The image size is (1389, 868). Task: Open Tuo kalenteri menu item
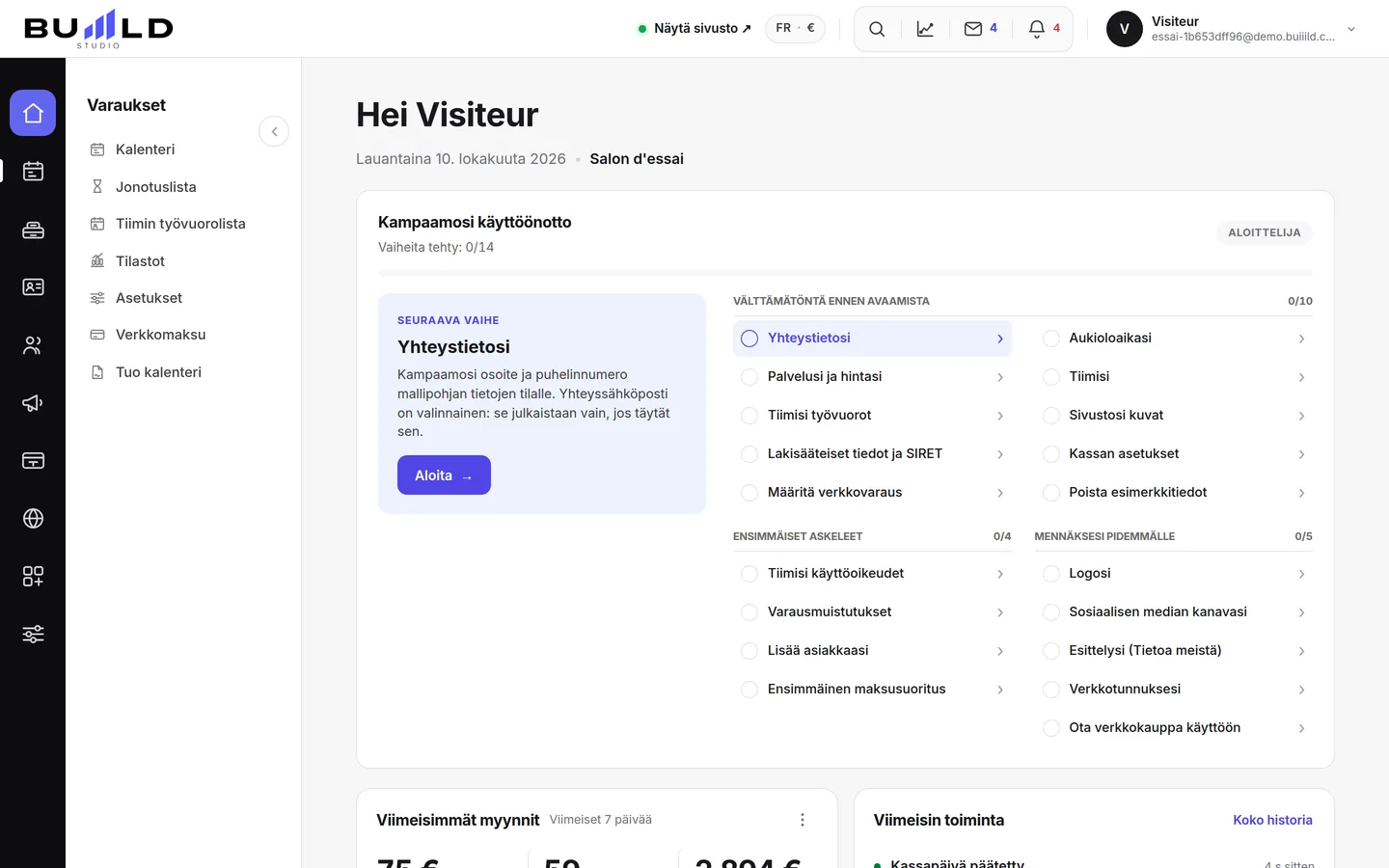158,372
